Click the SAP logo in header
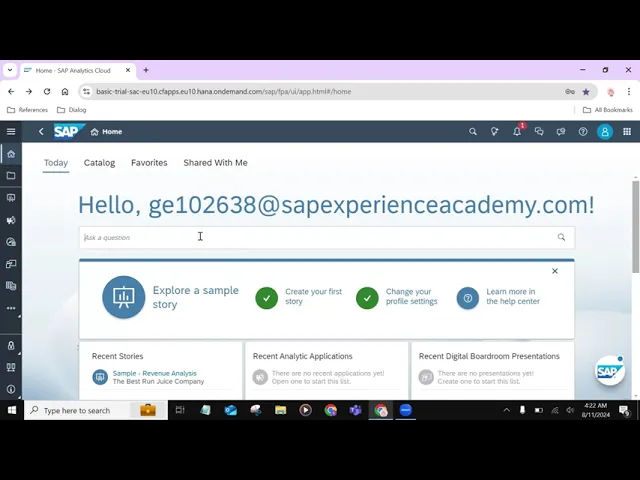Image resolution: width=640 pixels, height=480 pixels. (x=68, y=131)
